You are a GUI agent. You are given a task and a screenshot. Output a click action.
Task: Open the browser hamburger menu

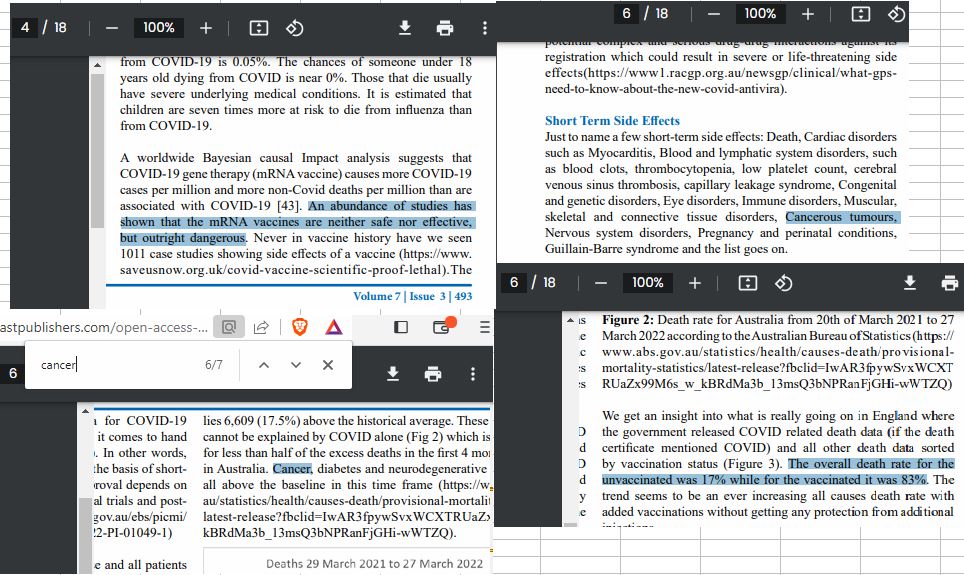[485, 327]
